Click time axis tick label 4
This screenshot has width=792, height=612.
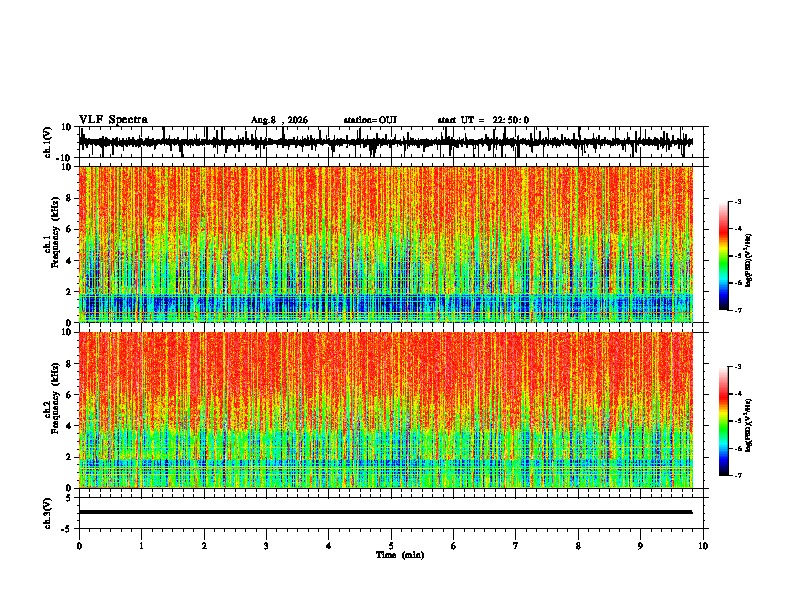point(329,546)
